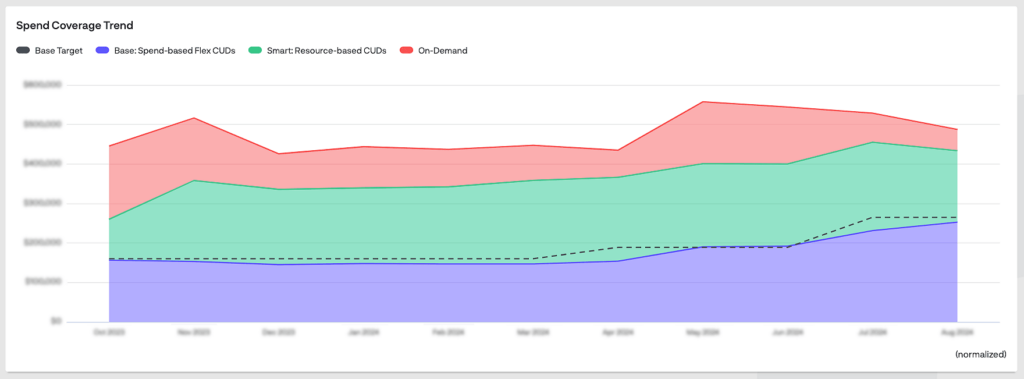Image resolution: width=1024 pixels, height=379 pixels.
Task: Select green line starting point at Oct 2023
Action: pos(108,220)
